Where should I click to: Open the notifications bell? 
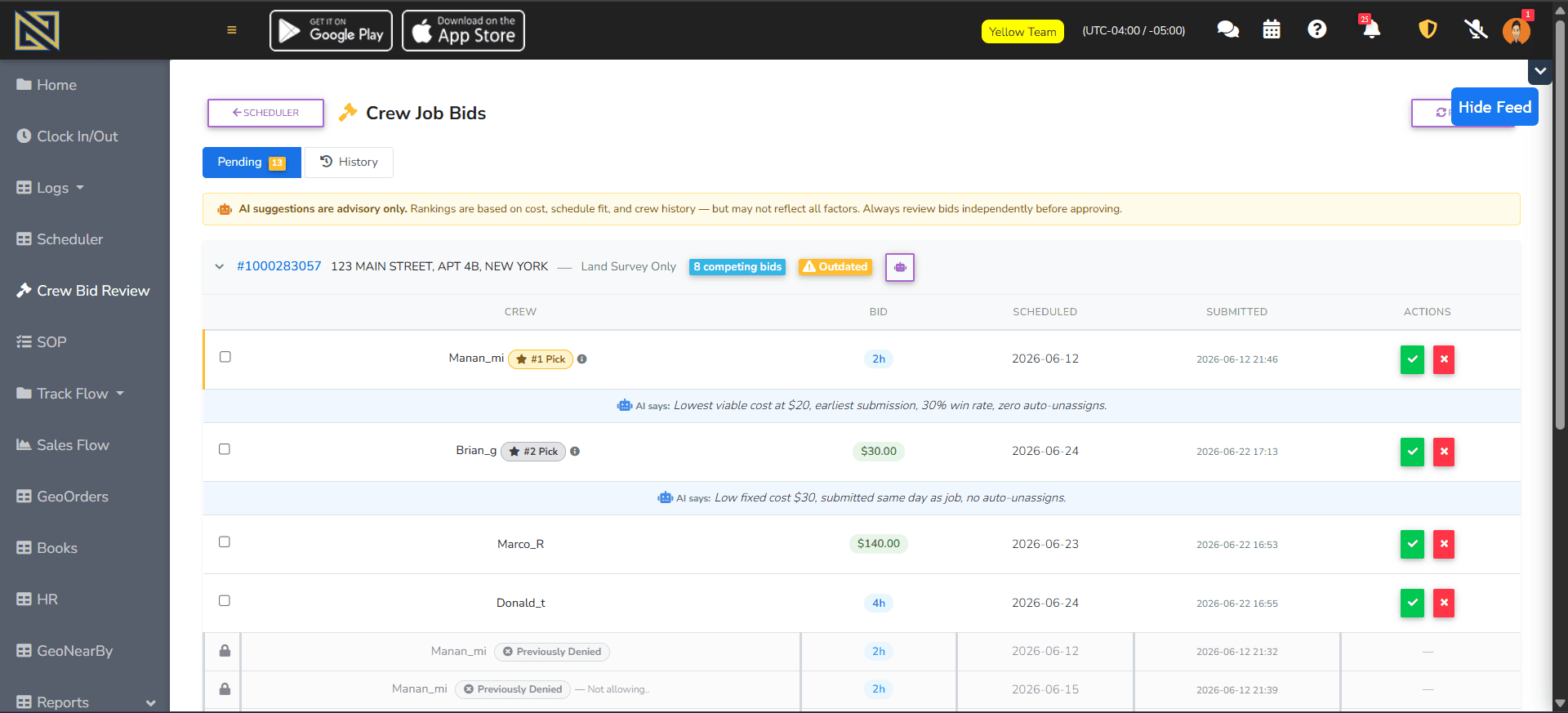pyautogui.click(x=1371, y=29)
